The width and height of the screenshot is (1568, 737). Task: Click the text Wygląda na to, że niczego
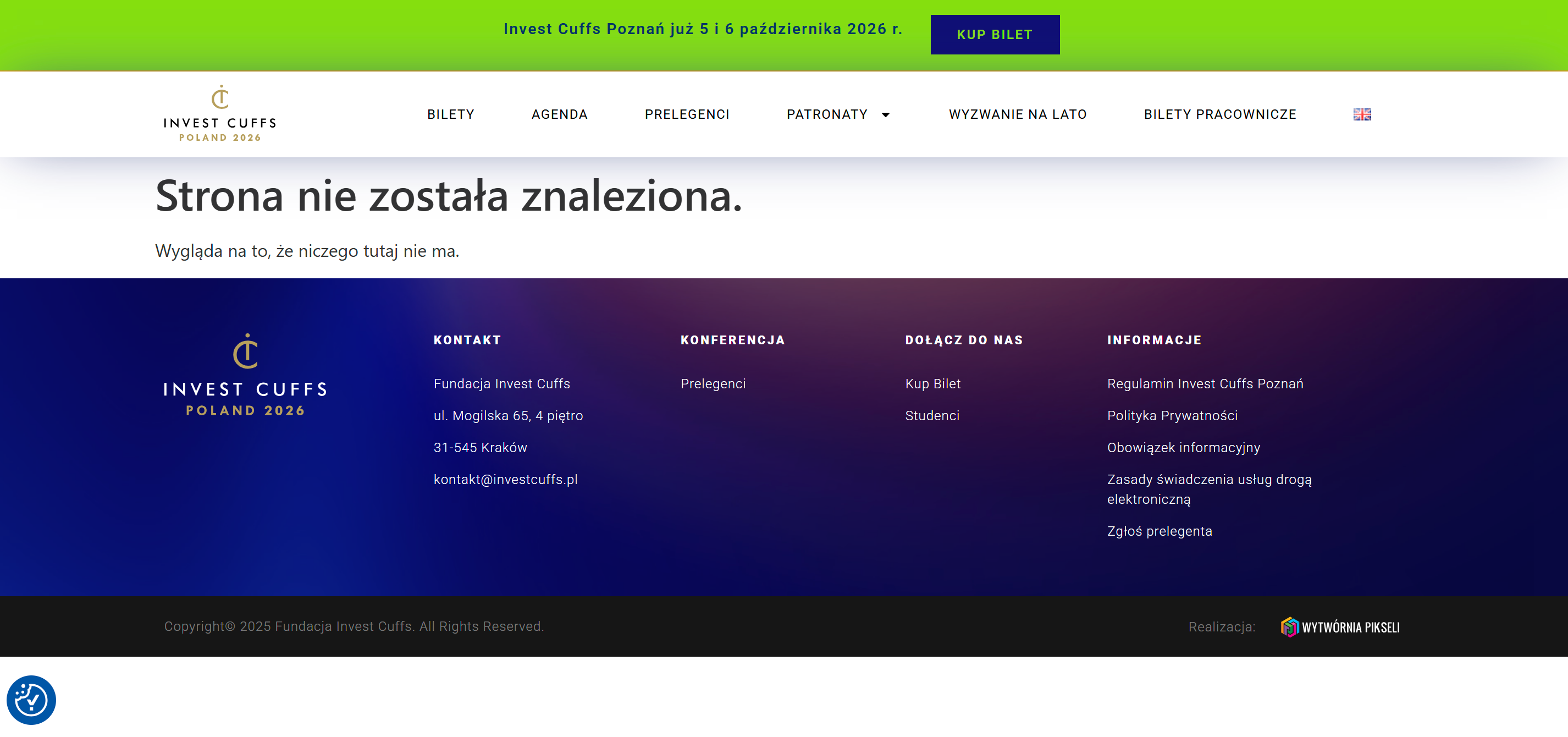pyautogui.click(x=307, y=251)
